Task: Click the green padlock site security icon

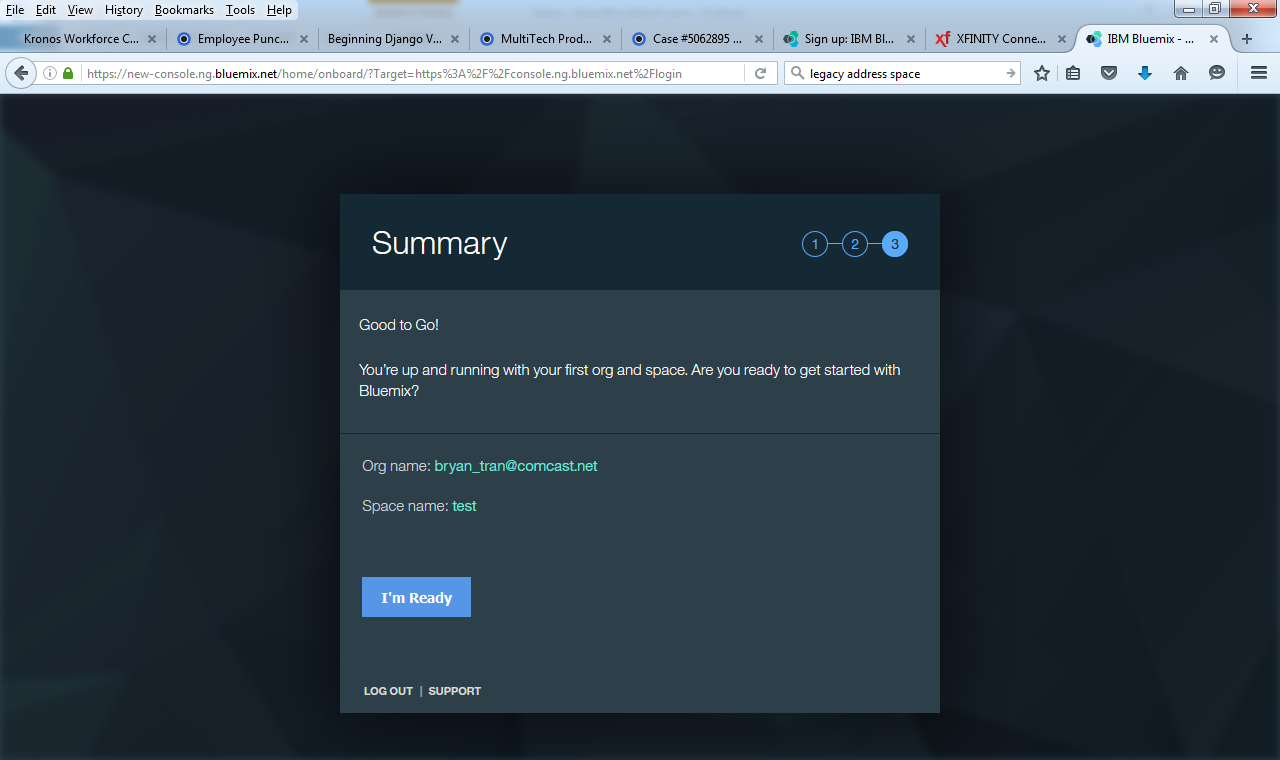Action: click(68, 73)
